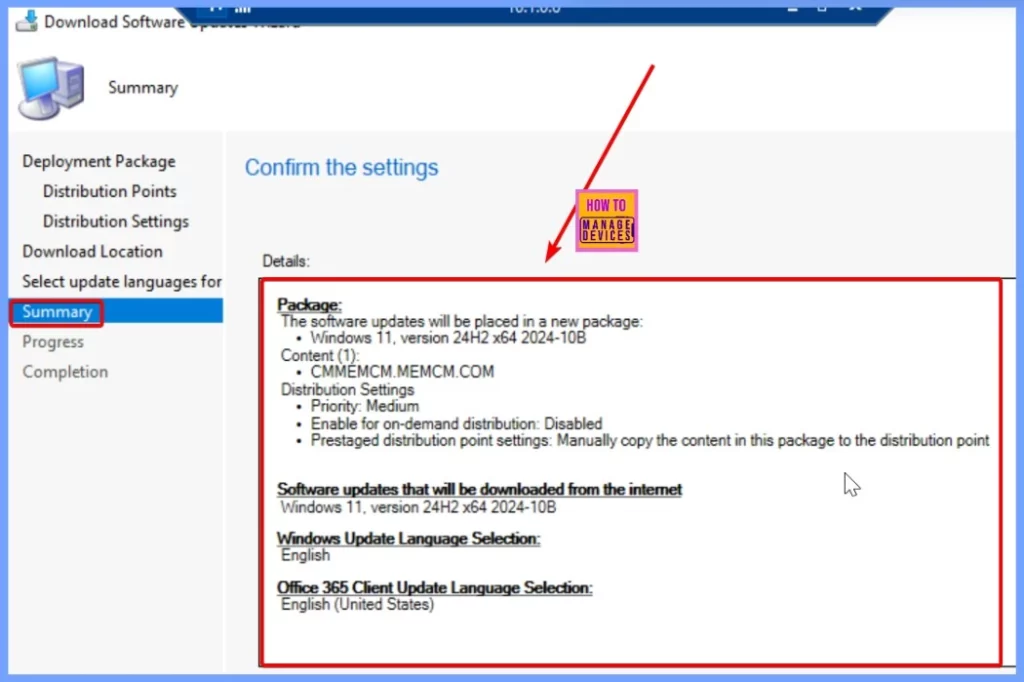Click 'English' under Windows Update Language
Viewport: 1024px width, 682px height.
[x=305, y=555]
